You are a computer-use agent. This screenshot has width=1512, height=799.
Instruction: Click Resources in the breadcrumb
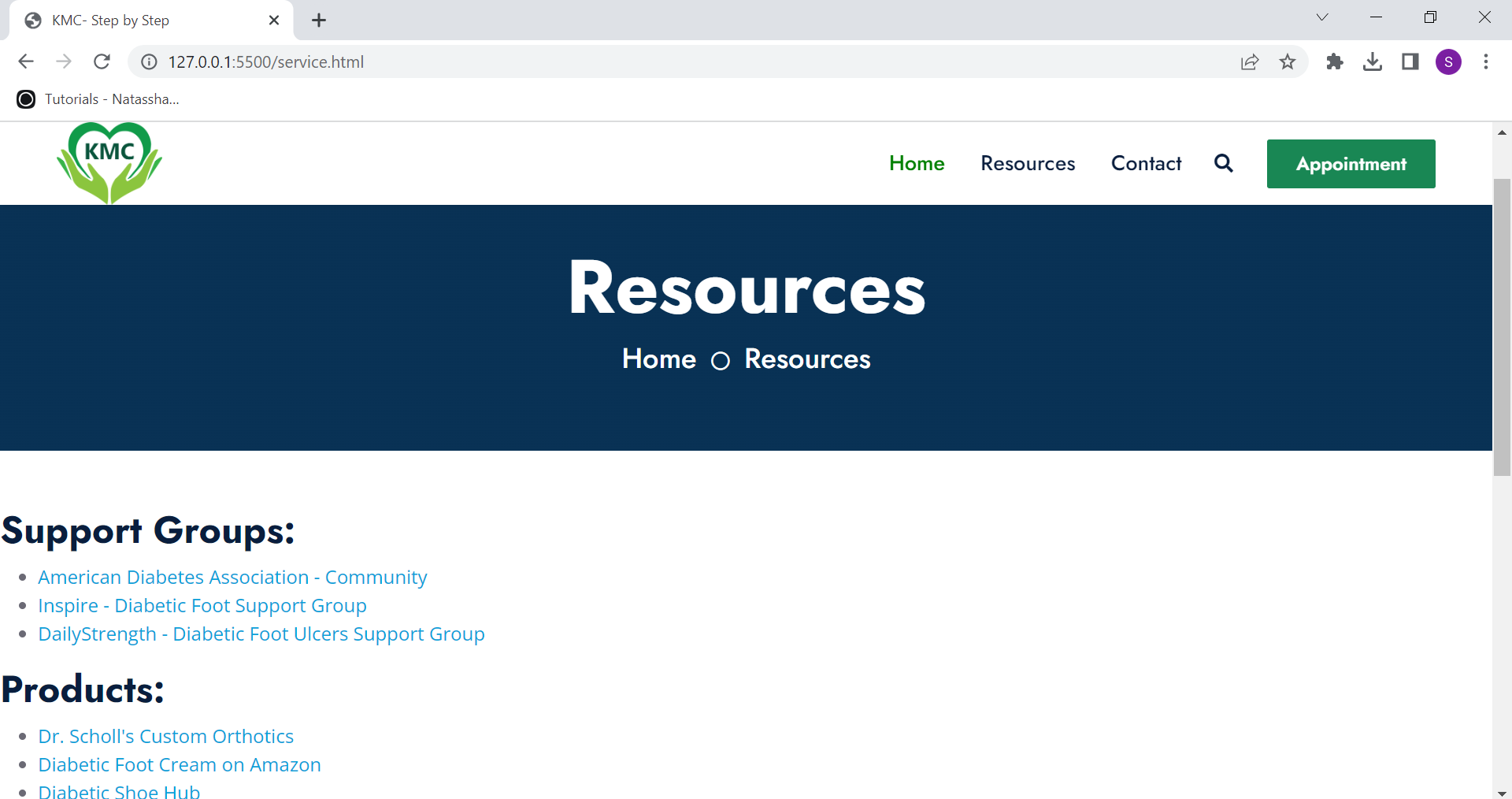(x=807, y=359)
